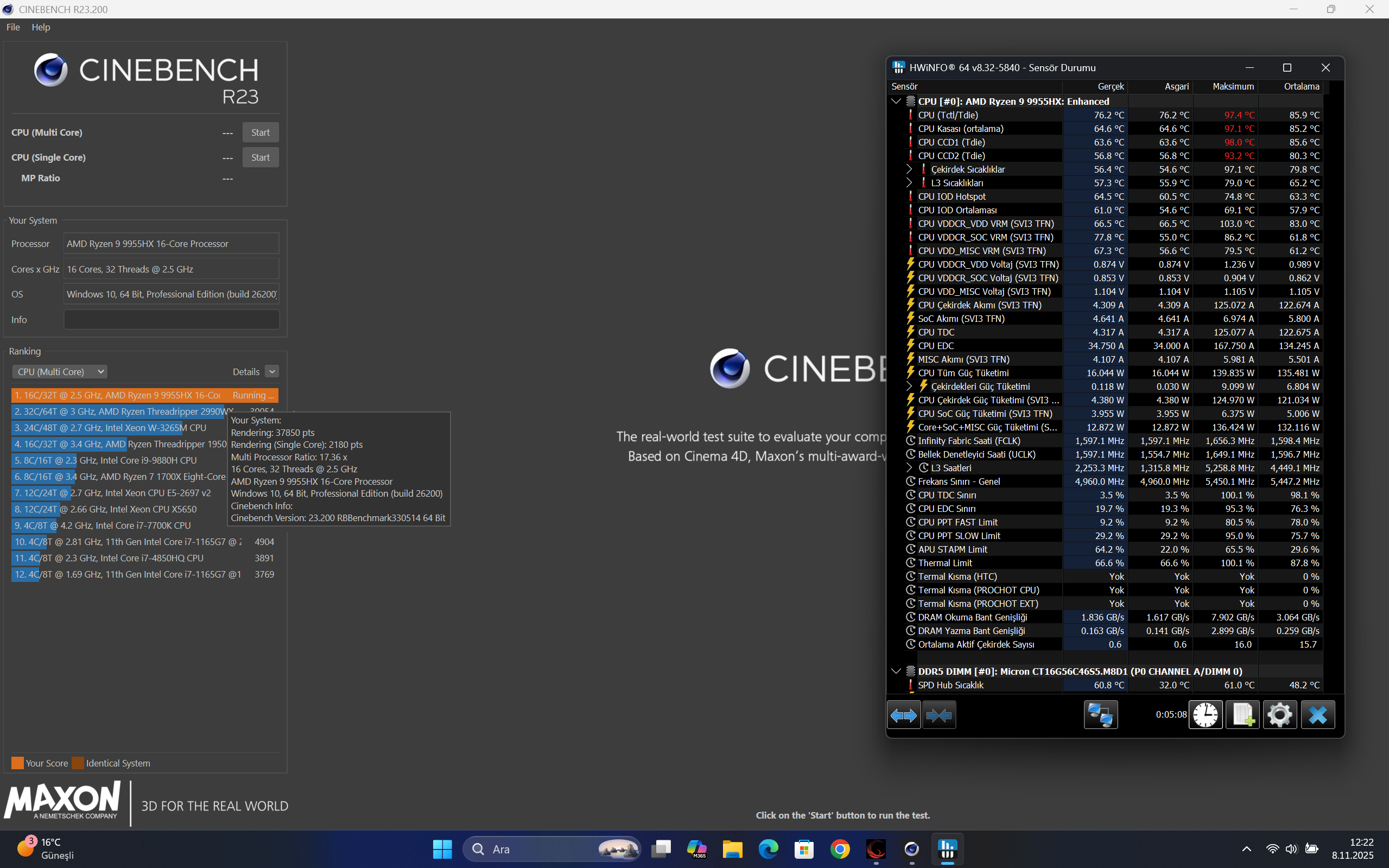The height and width of the screenshot is (868, 1389).
Task: Open HWiNFO sensor settings gear
Action: click(1280, 715)
